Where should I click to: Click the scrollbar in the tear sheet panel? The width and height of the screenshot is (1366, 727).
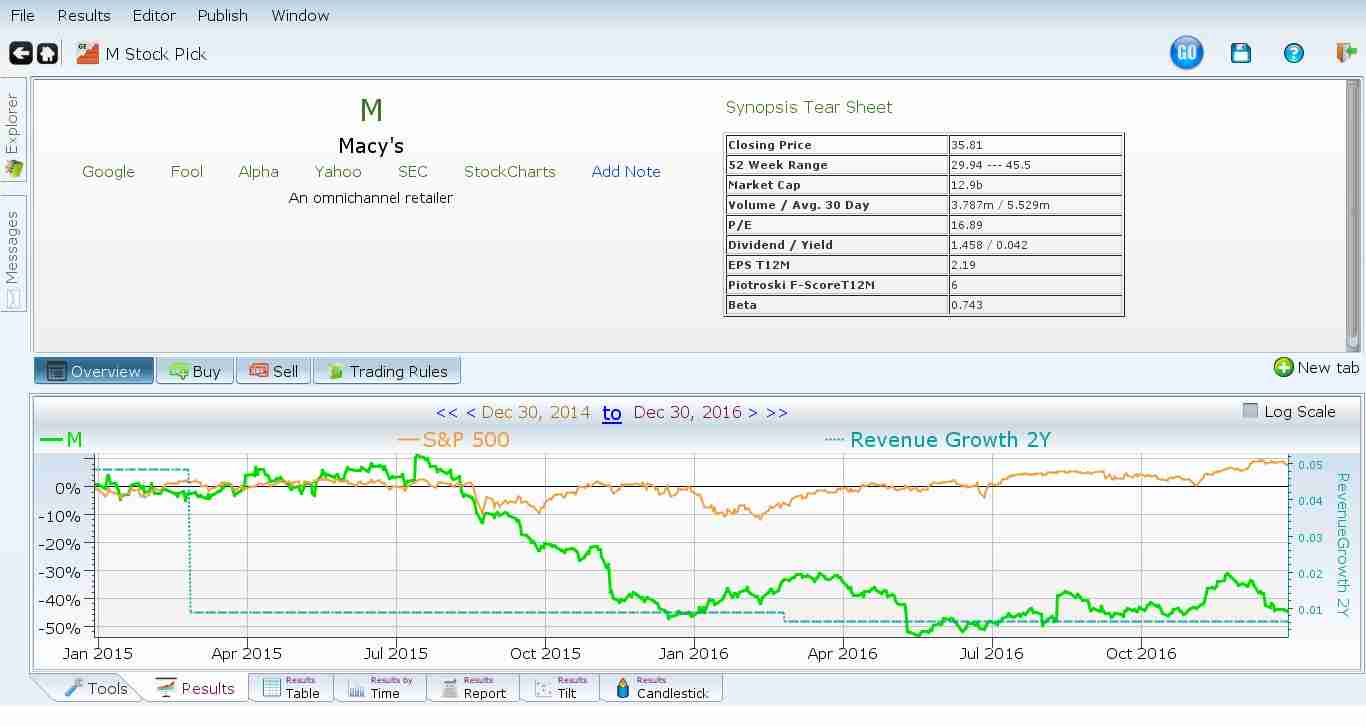coord(1353,215)
